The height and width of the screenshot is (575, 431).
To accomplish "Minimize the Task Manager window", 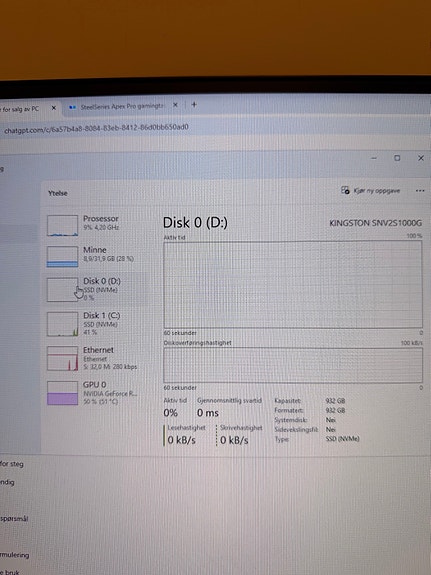I will [x=374, y=158].
